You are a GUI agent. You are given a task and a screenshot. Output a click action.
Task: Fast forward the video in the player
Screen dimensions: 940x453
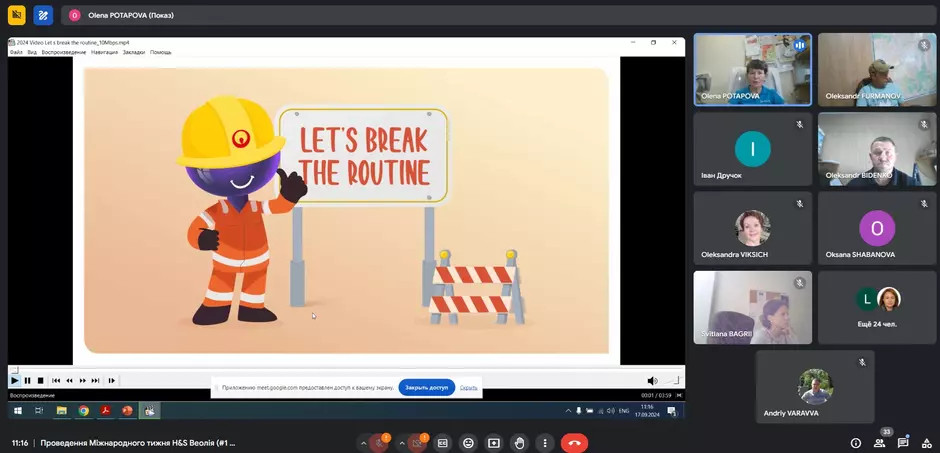point(83,380)
